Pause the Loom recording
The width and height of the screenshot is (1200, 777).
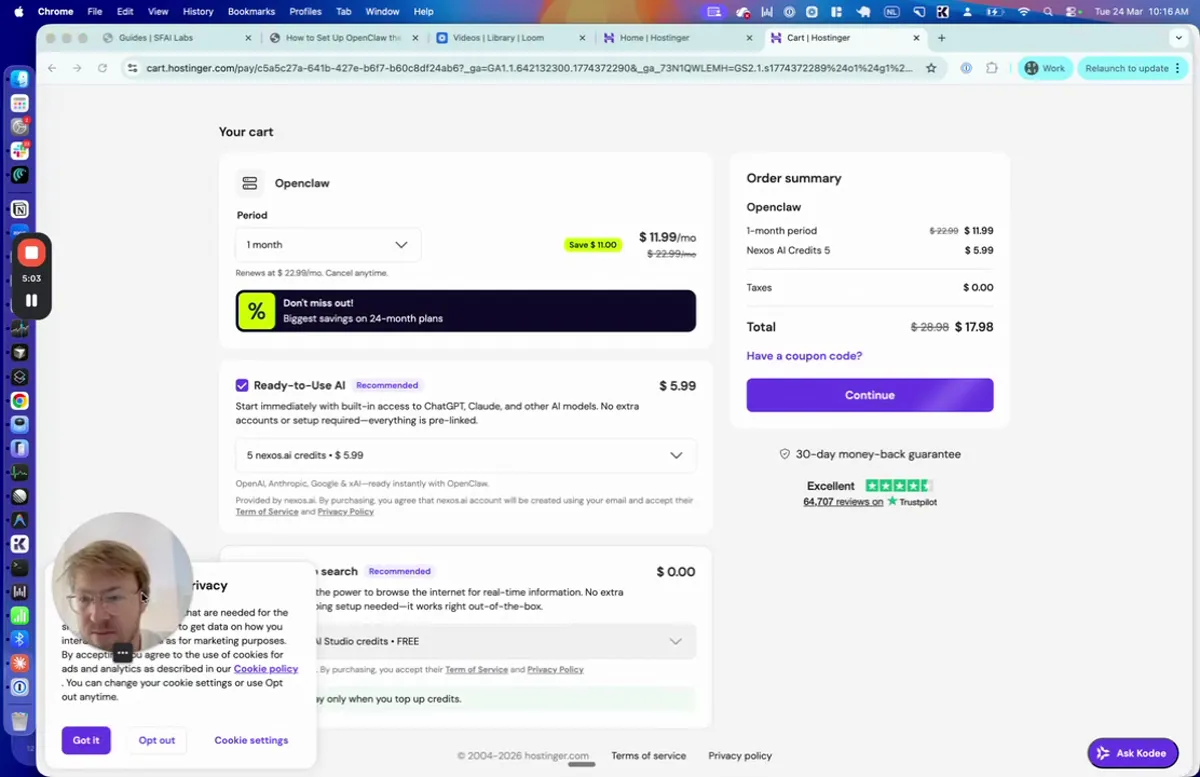(33, 299)
